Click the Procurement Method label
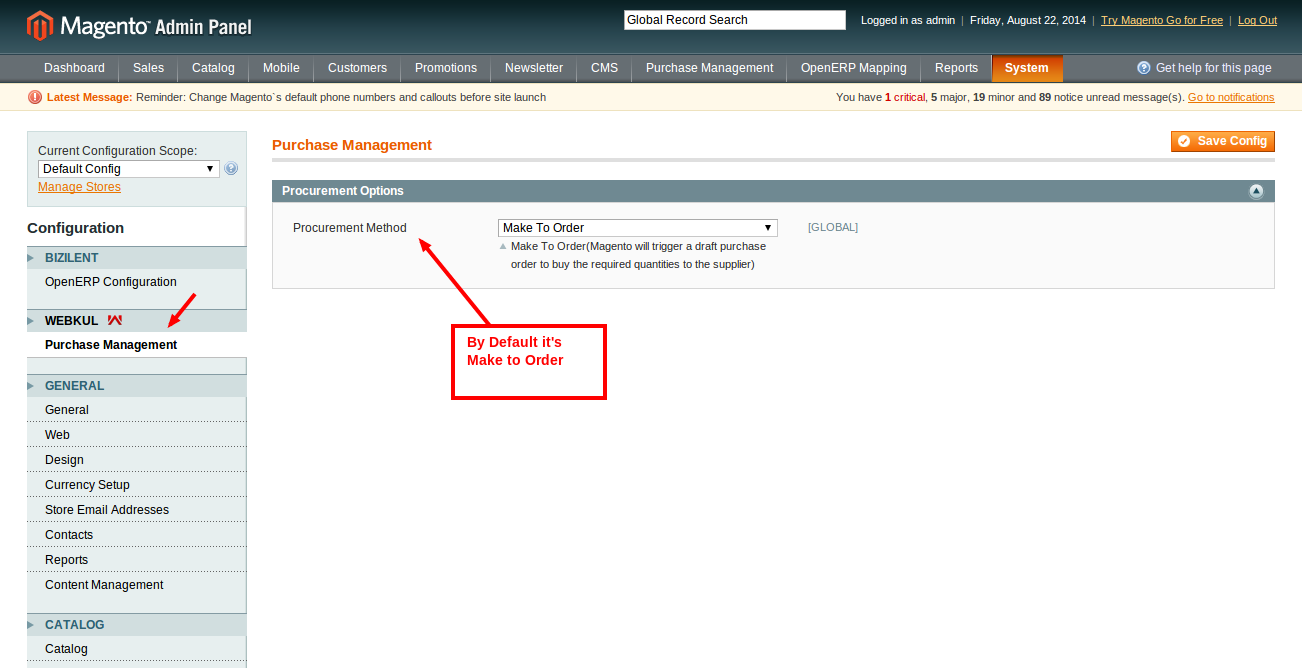Image resolution: width=1302 pixels, height=668 pixels. pos(350,228)
